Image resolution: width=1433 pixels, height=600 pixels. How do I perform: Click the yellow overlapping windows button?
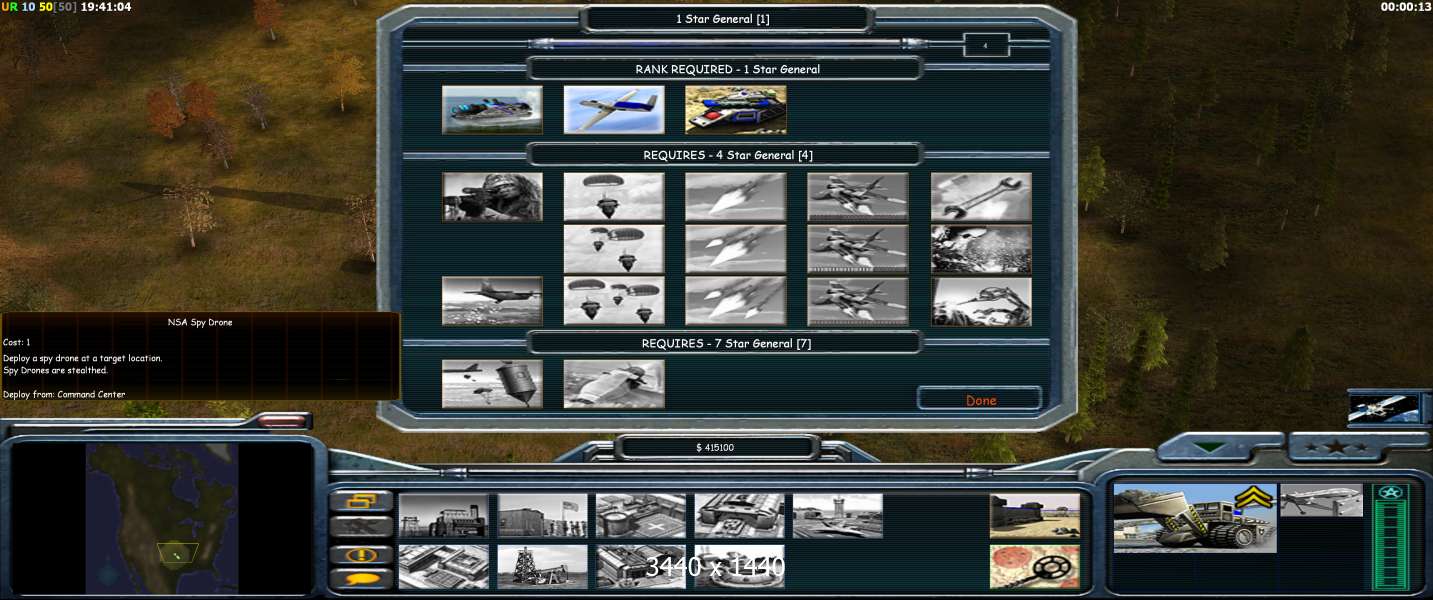tap(361, 501)
